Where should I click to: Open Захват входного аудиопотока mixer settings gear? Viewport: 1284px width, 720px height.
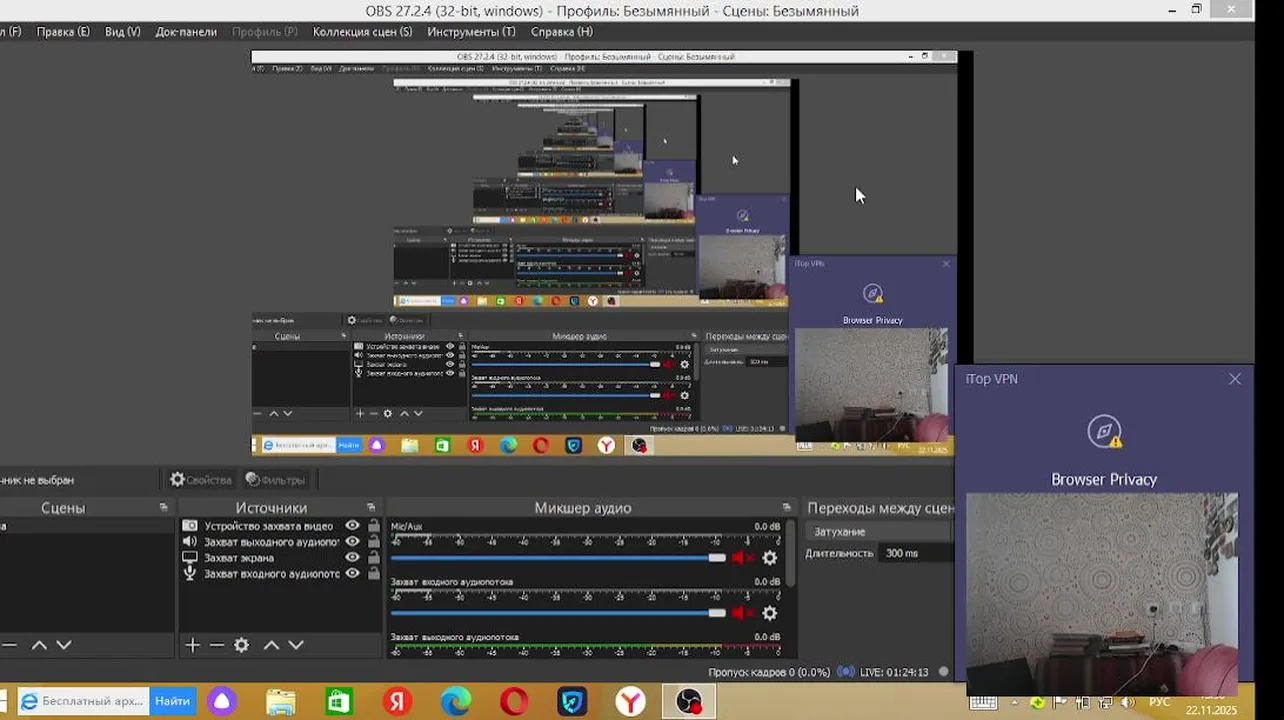[769, 613]
